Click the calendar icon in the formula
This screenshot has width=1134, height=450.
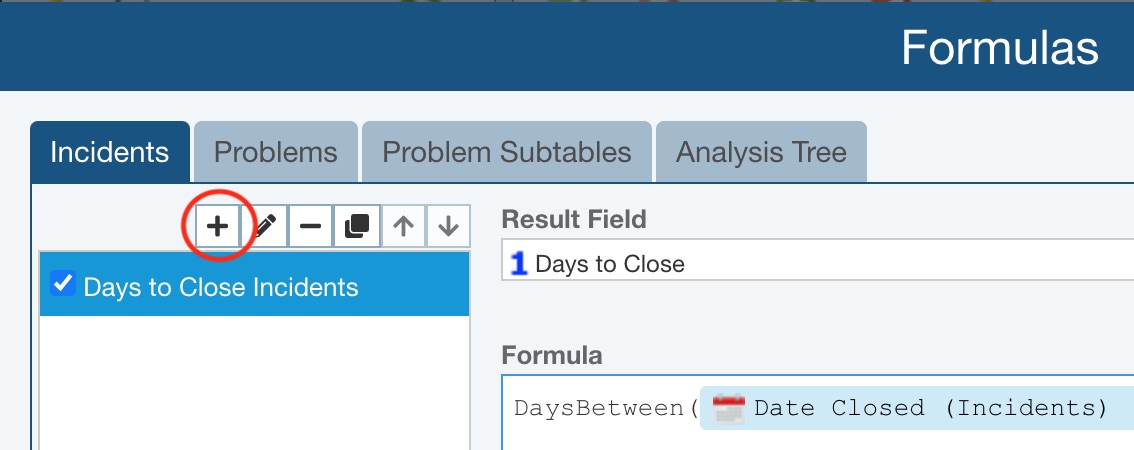(x=729, y=408)
